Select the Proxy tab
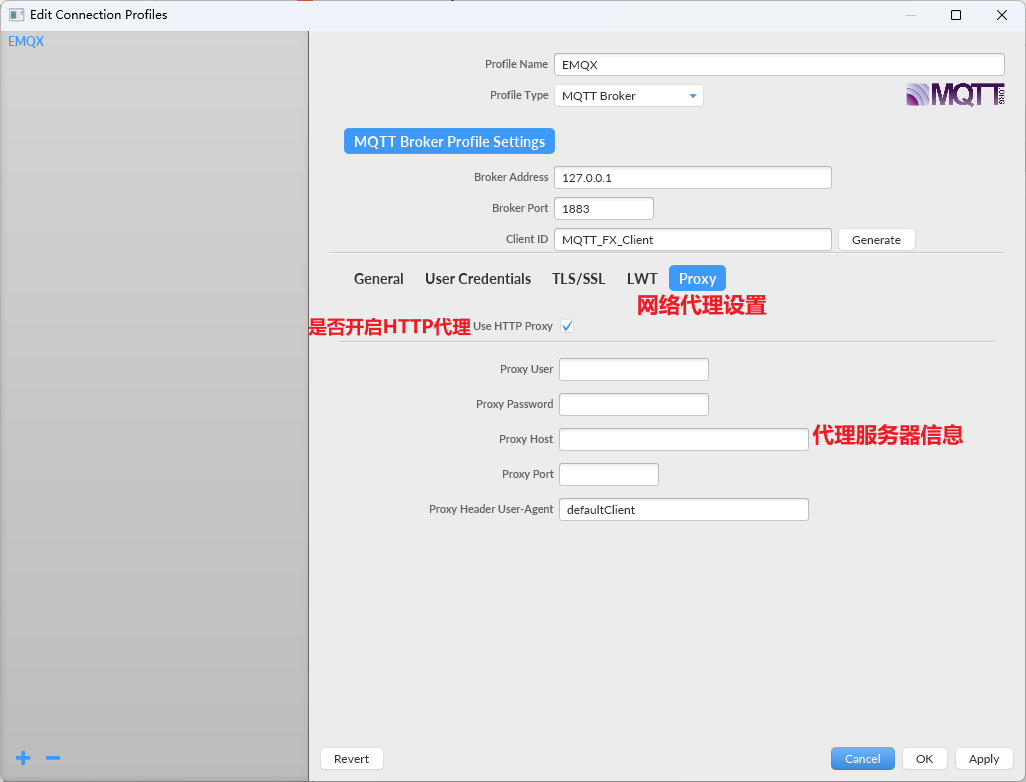The image size is (1026, 782). (697, 278)
